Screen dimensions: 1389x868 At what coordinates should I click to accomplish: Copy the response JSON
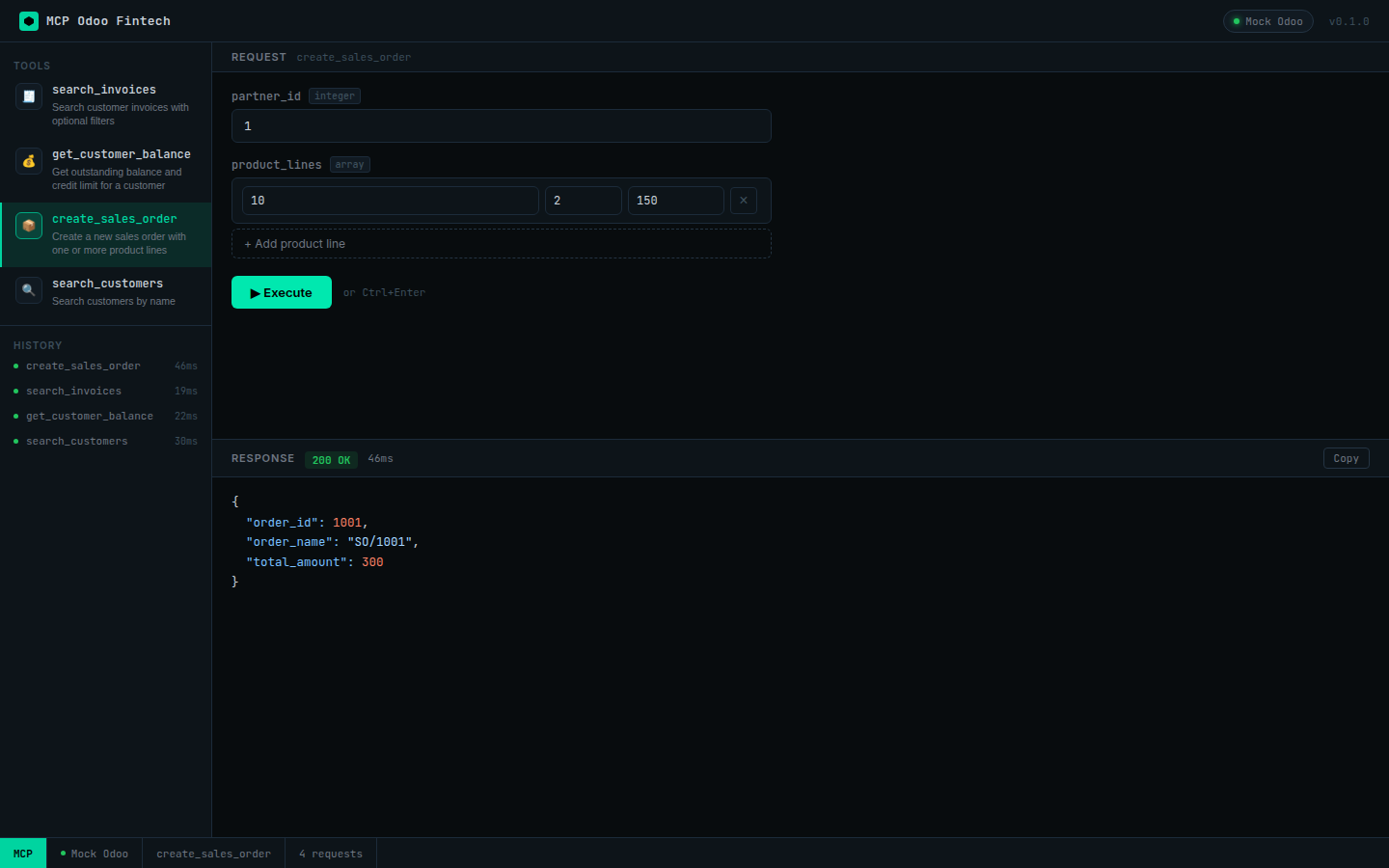click(1347, 458)
